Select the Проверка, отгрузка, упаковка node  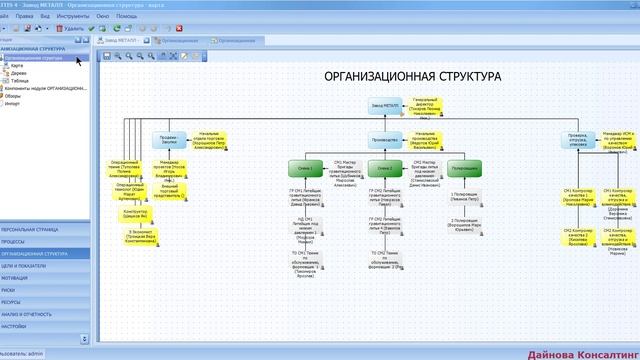point(578,140)
